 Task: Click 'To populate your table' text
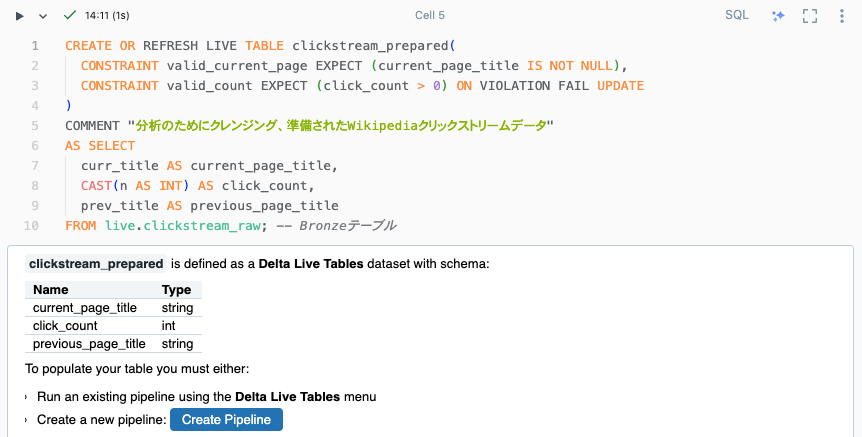[137, 369]
